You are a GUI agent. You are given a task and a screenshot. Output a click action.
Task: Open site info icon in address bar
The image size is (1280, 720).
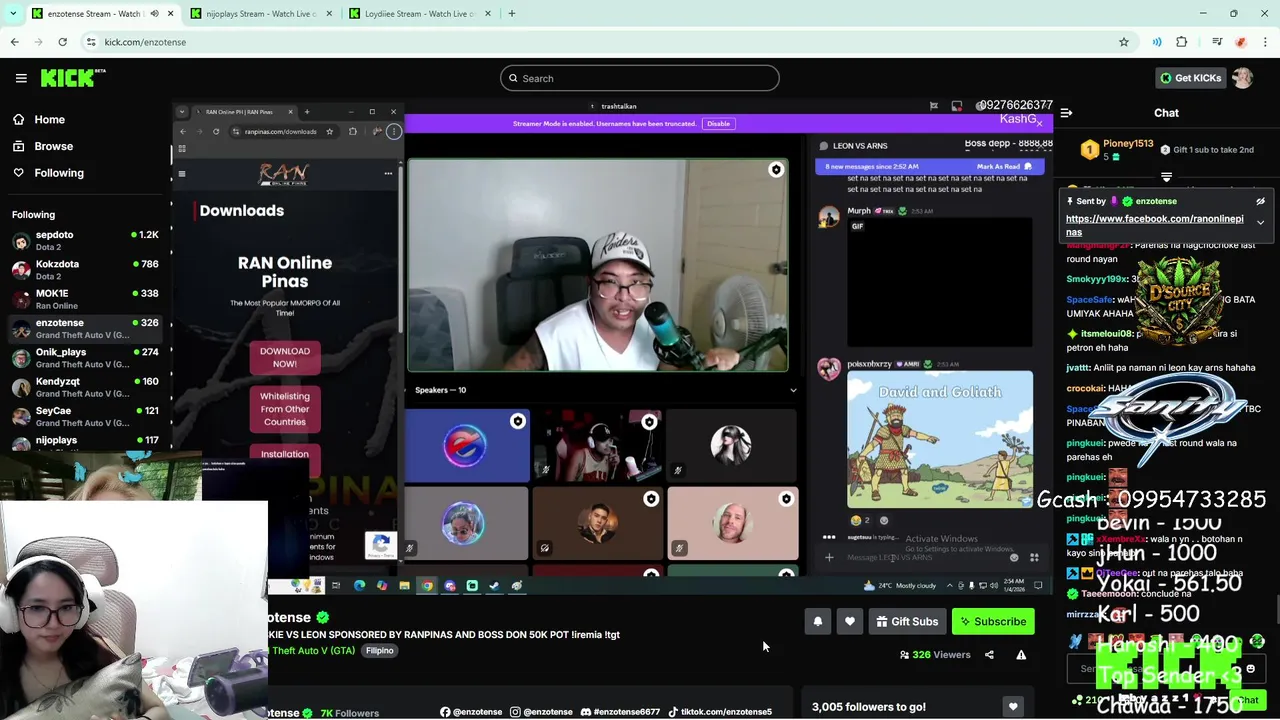[91, 42]
